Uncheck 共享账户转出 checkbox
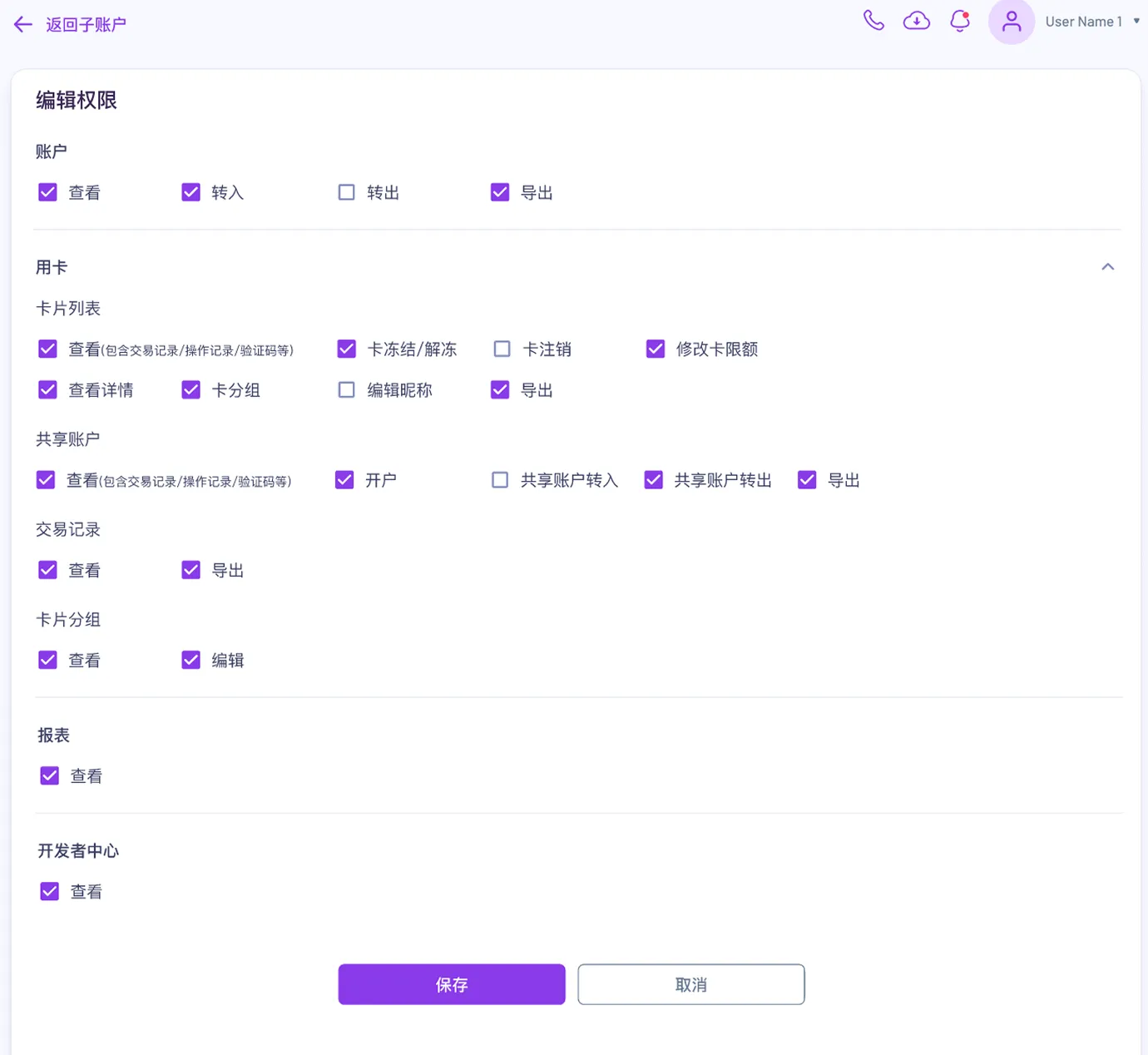1148x1055 pixels. pyautogui.click(x=654, y=480)
